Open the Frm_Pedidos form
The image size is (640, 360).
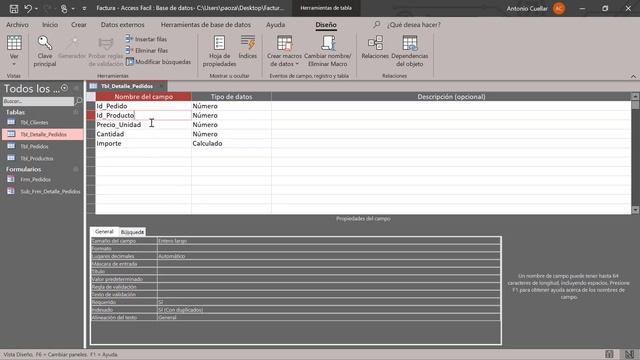(x=36, y=180)
